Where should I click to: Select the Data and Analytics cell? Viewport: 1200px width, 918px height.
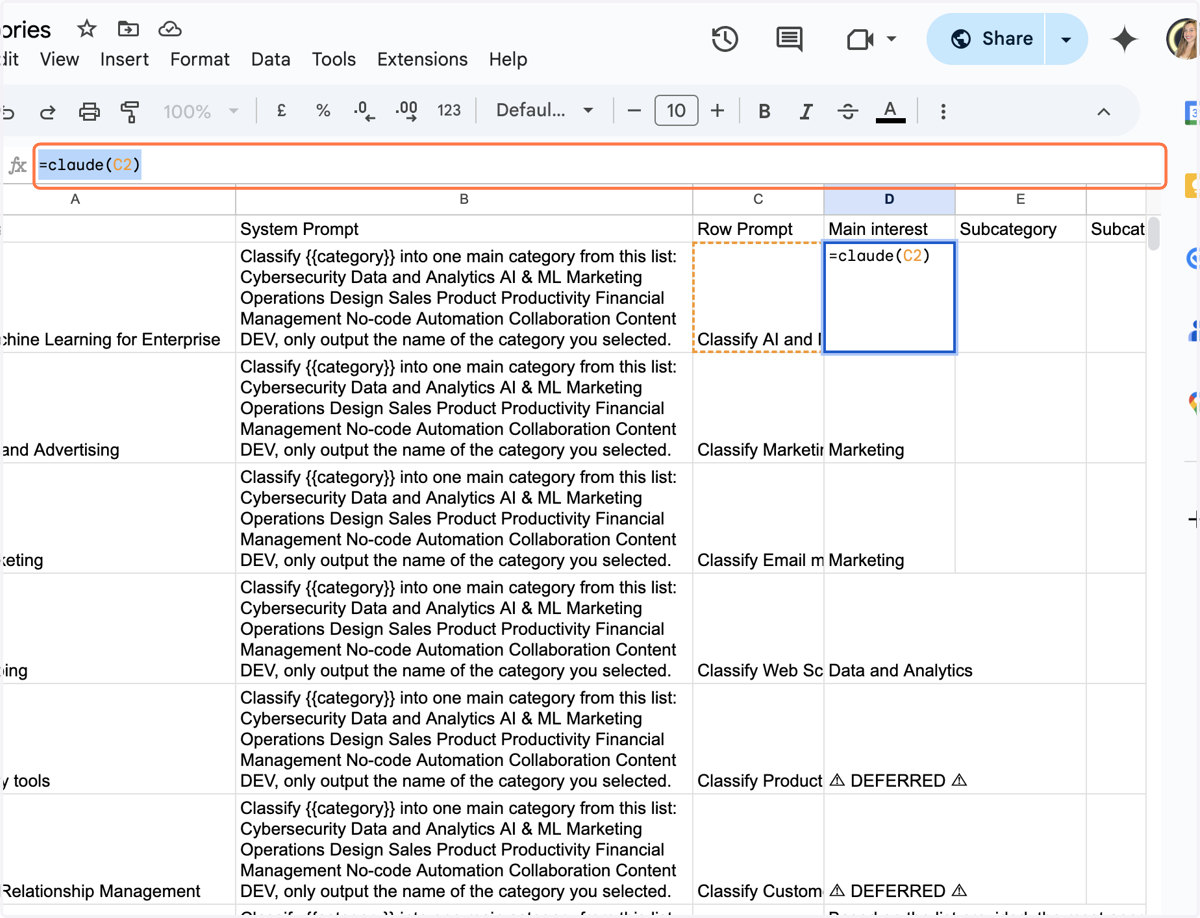(889, 629)
